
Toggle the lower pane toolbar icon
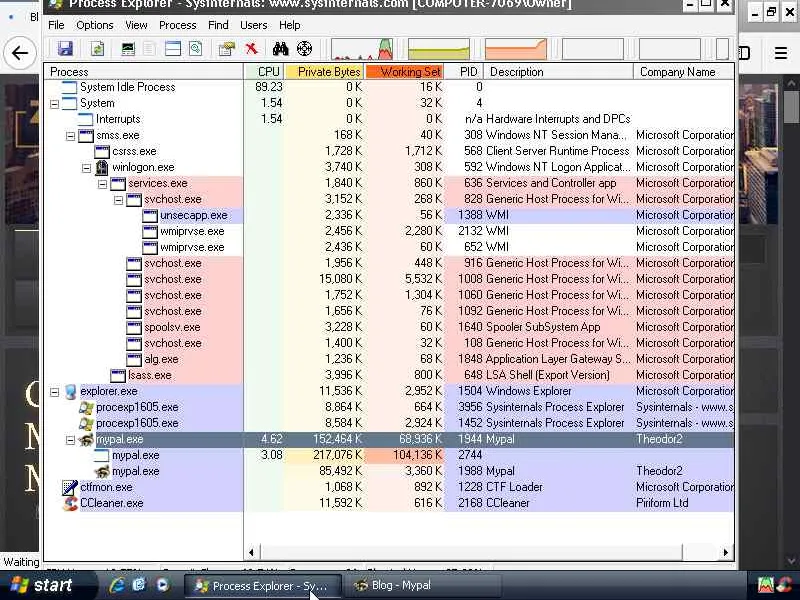[x=173, y=48]
